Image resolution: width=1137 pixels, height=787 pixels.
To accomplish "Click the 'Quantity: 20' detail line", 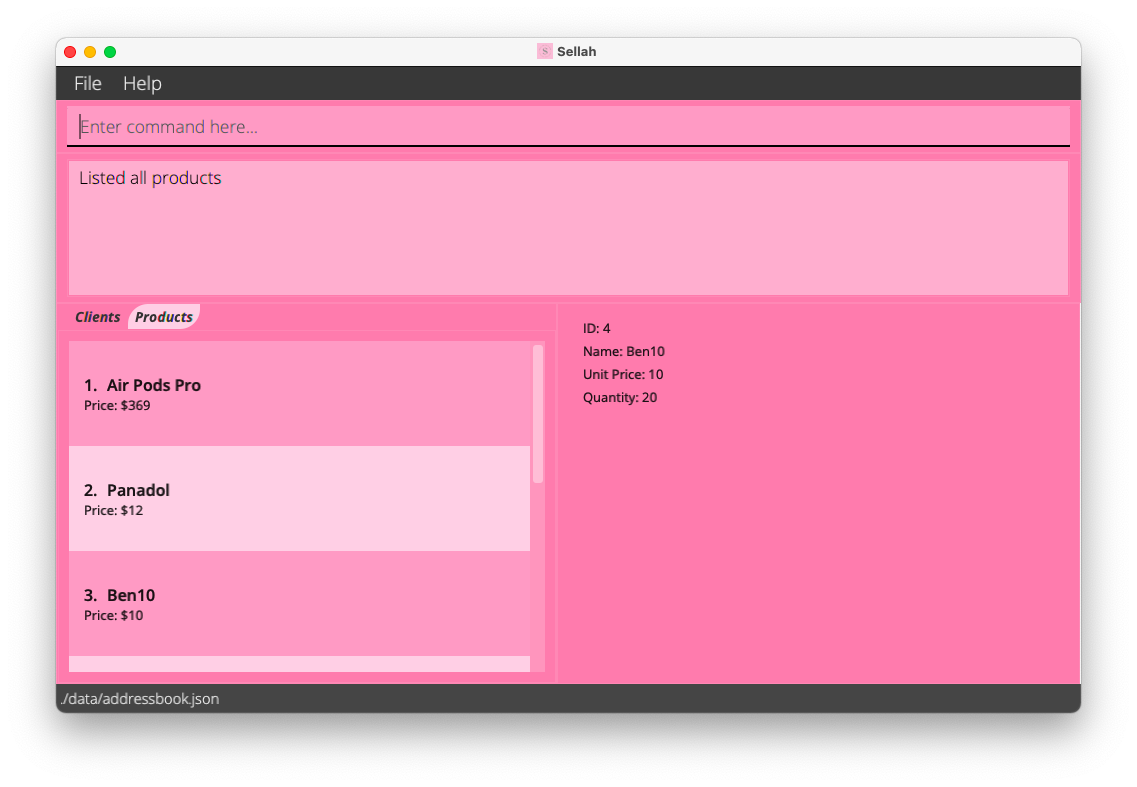I will (x=619, y=397).
